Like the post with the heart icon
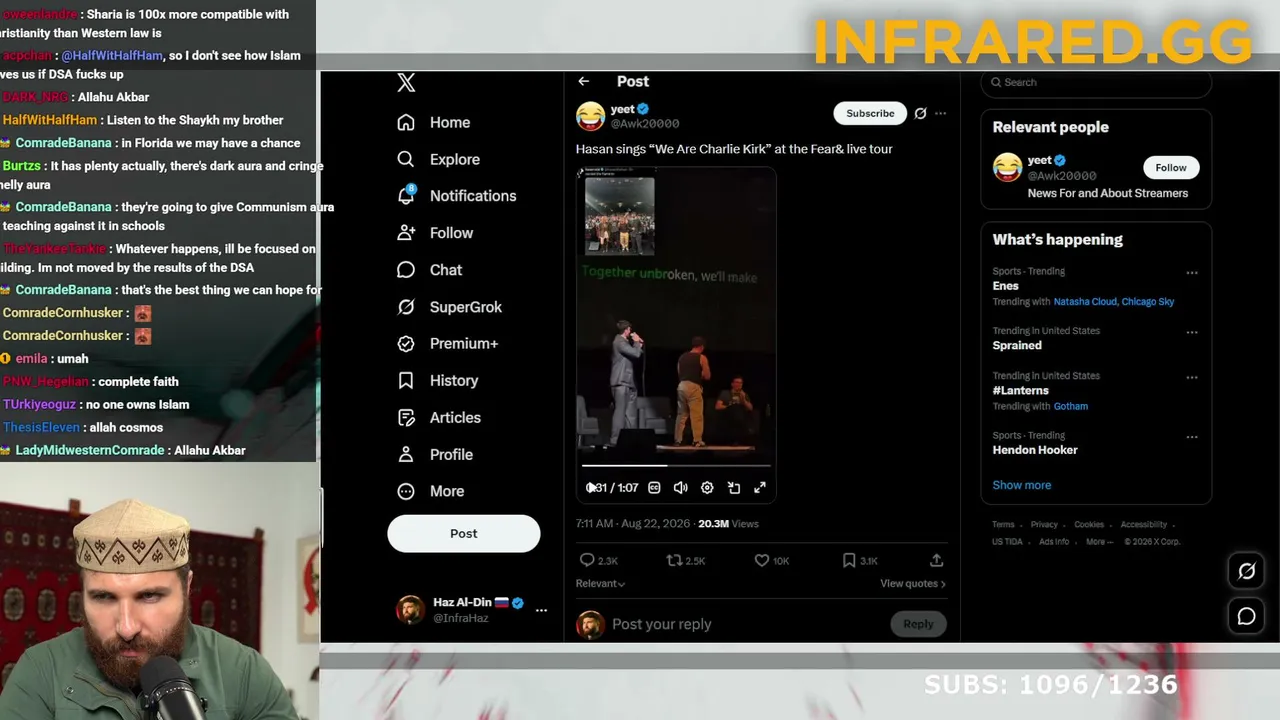Screen dimensions: 1280x720 tap(761, 561)
